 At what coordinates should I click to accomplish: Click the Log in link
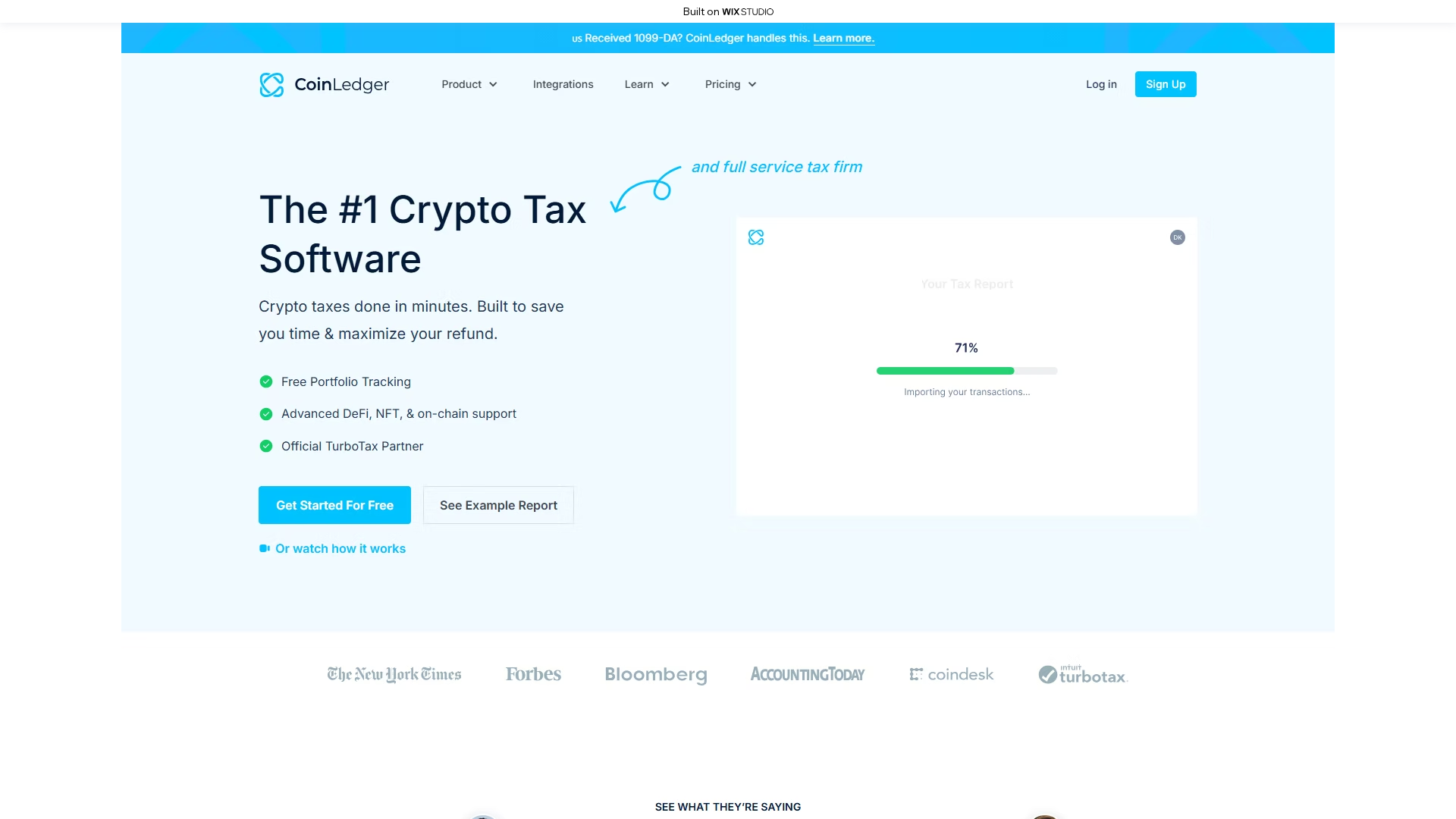(1101, 84)
